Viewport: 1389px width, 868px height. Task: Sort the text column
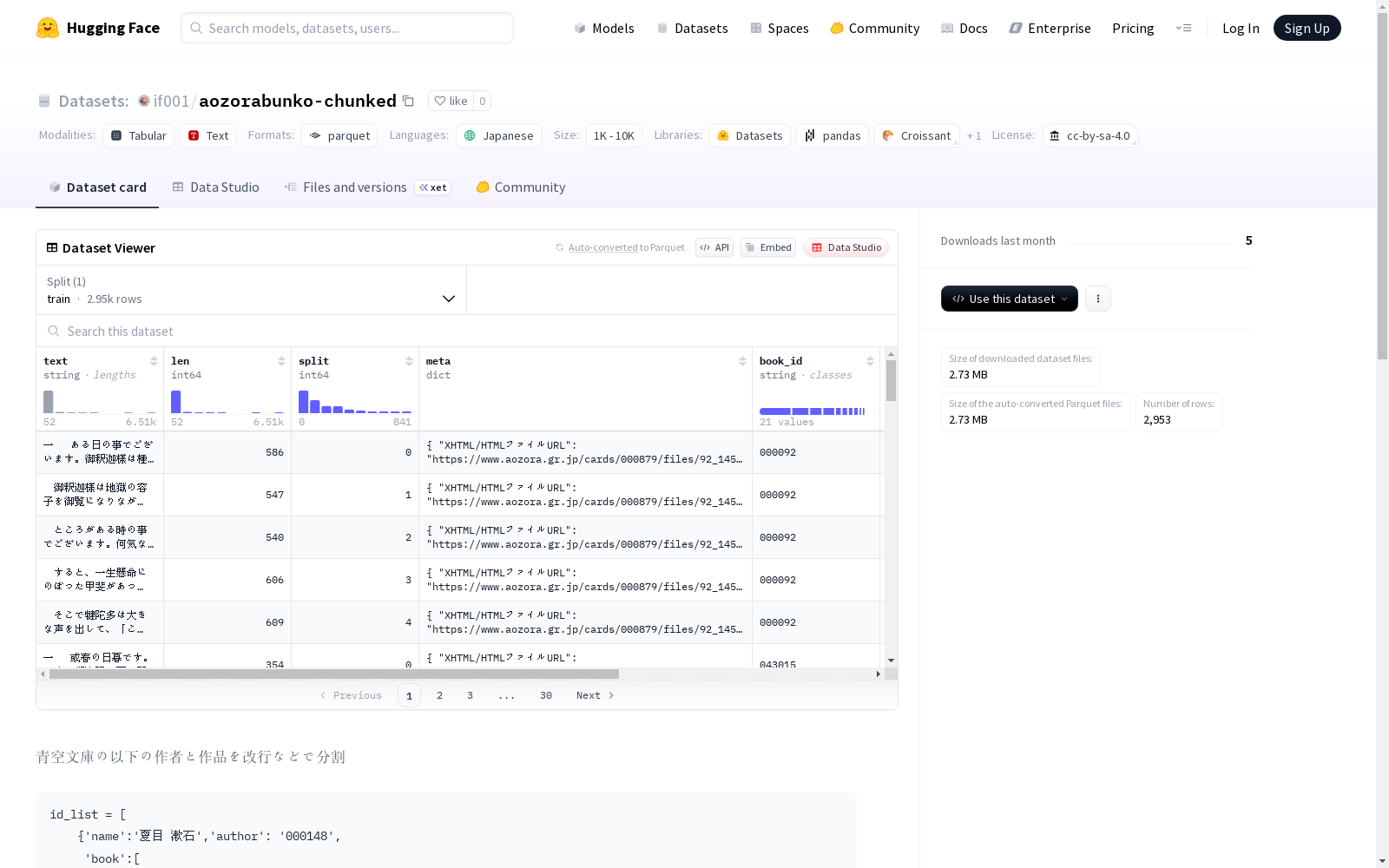coord(154,361)
